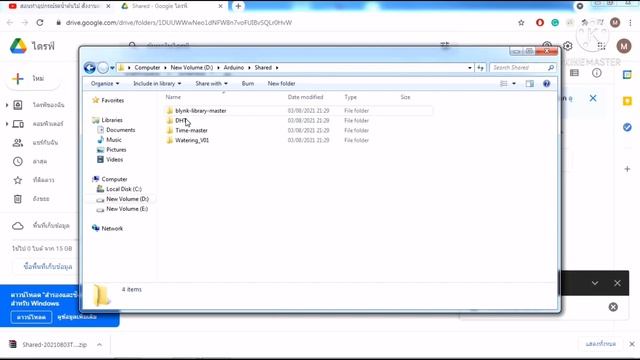The height and width of the screenshot is (360, 640).
Task: Click the change view icon
Action: (504, 84)
